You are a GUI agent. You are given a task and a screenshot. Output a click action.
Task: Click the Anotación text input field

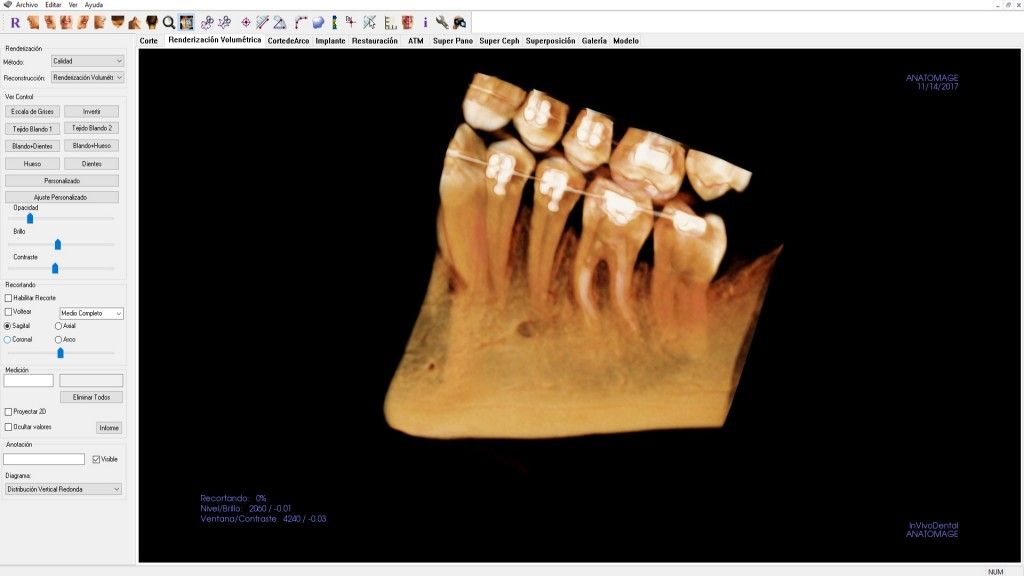tap(44, 459)
